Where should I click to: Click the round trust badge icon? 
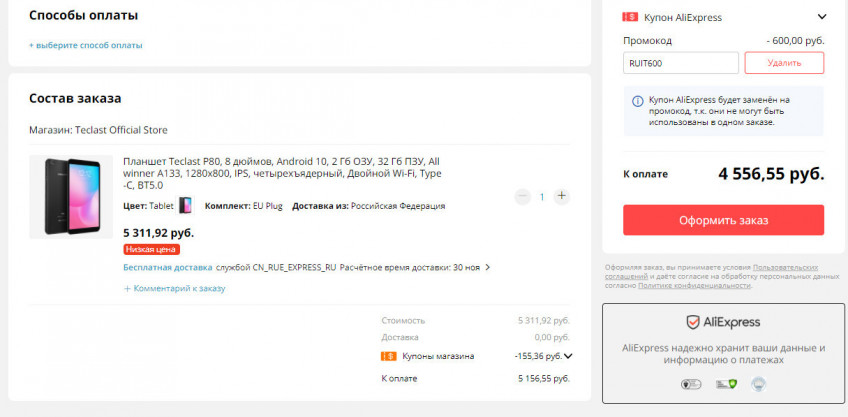(x=759, y=384)
